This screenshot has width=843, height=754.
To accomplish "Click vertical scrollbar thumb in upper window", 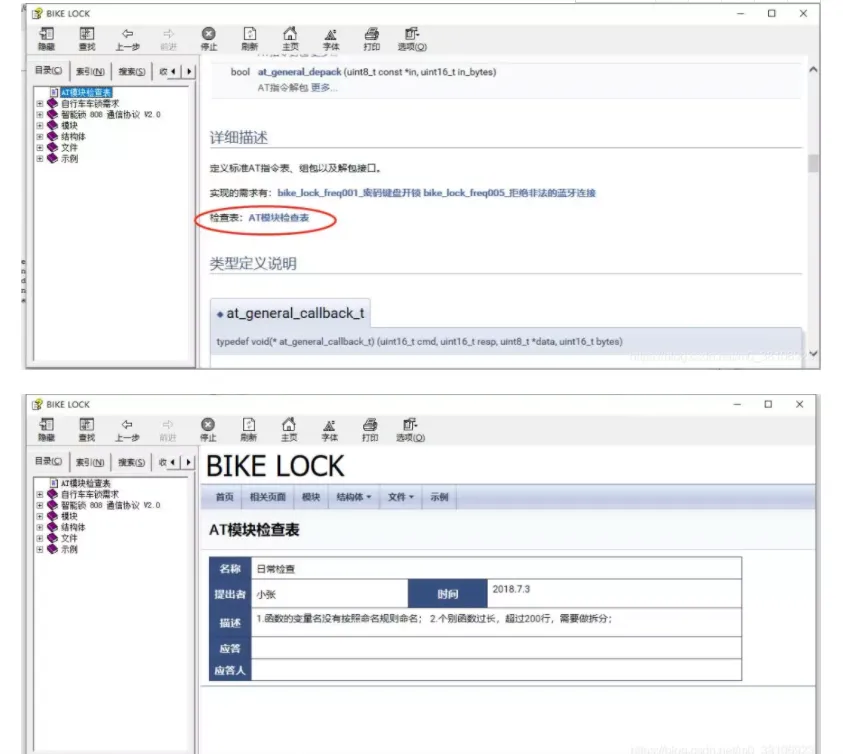I will [813, 163].
